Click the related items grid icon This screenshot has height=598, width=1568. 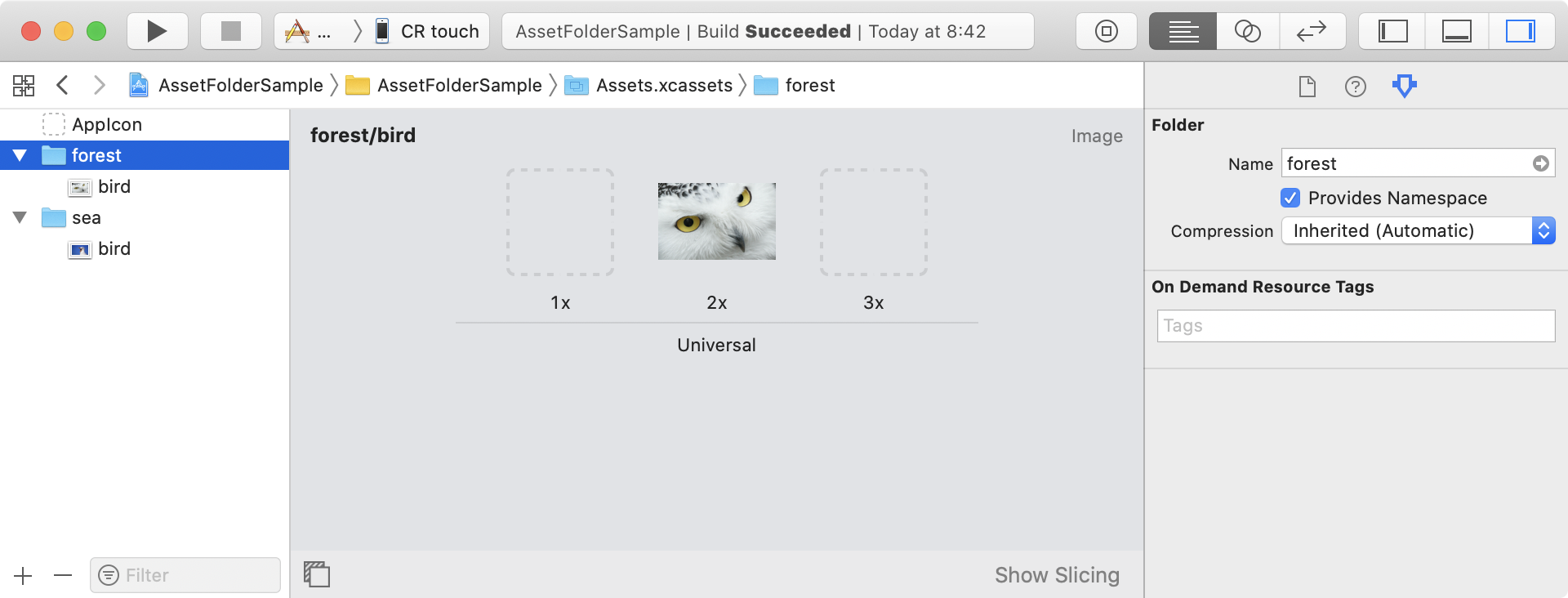pos(24,85)
